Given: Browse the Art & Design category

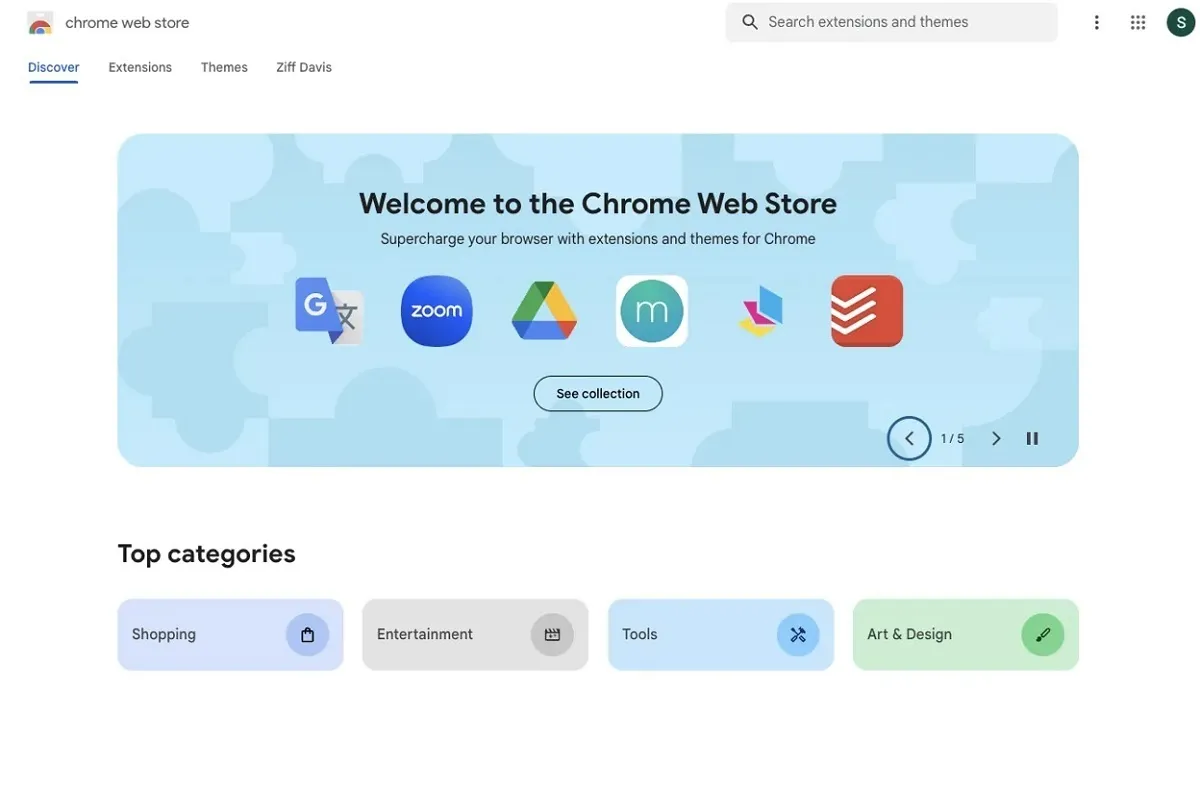Looking at the screenshot, I should [x=966, y=634].
